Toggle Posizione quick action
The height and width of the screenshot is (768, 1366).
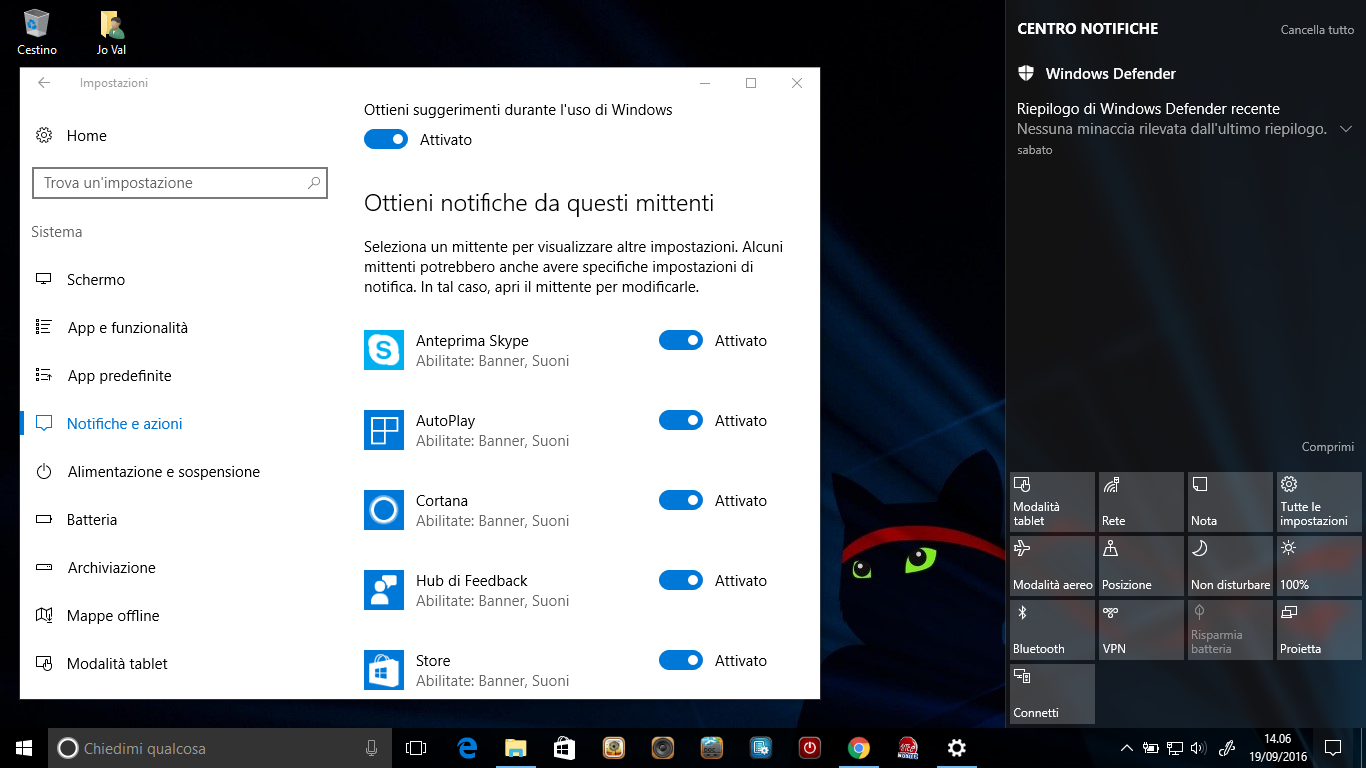pyautogui.click(x=1141, y=566)
